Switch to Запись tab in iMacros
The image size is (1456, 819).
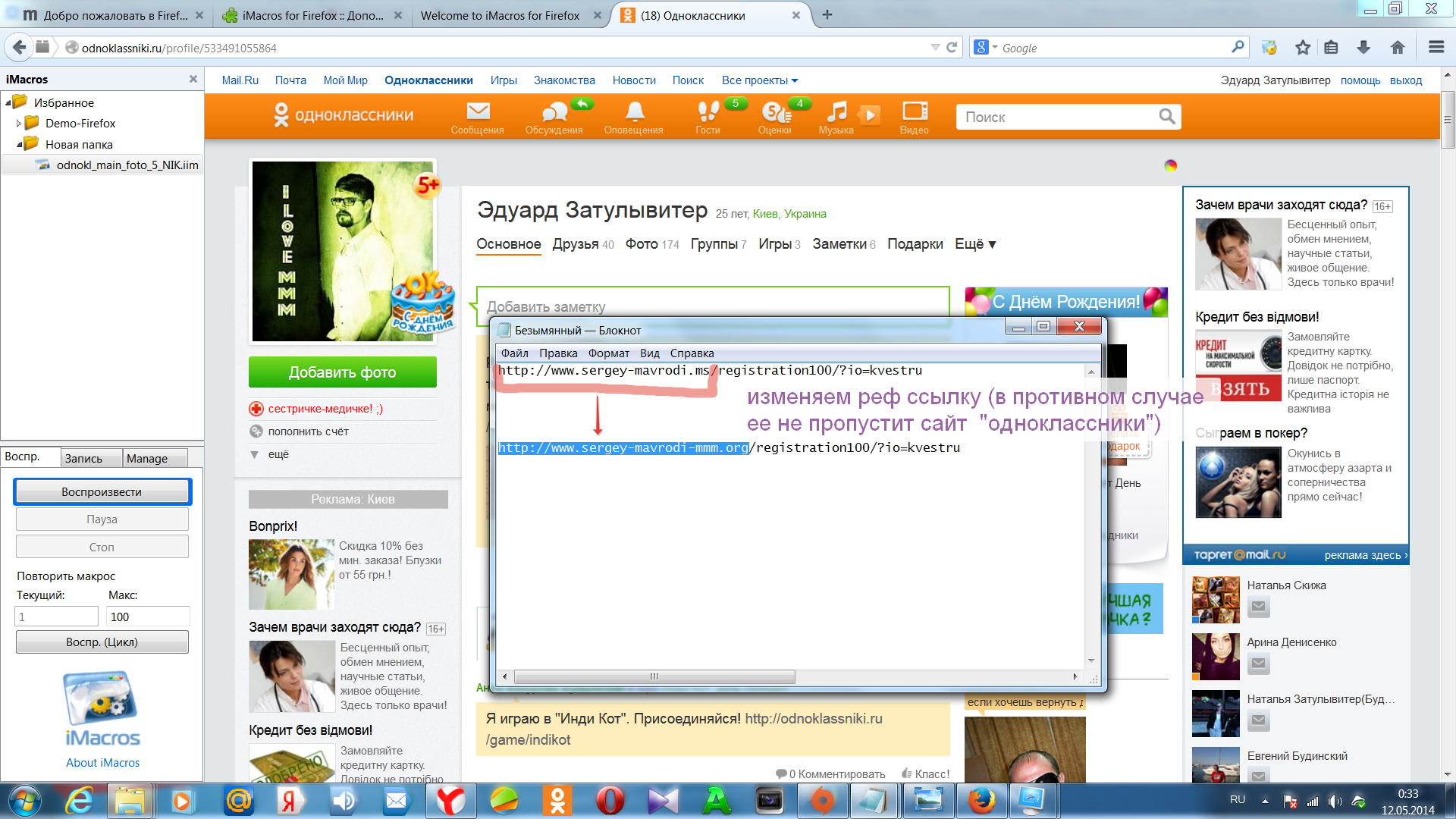coord(91,458)
